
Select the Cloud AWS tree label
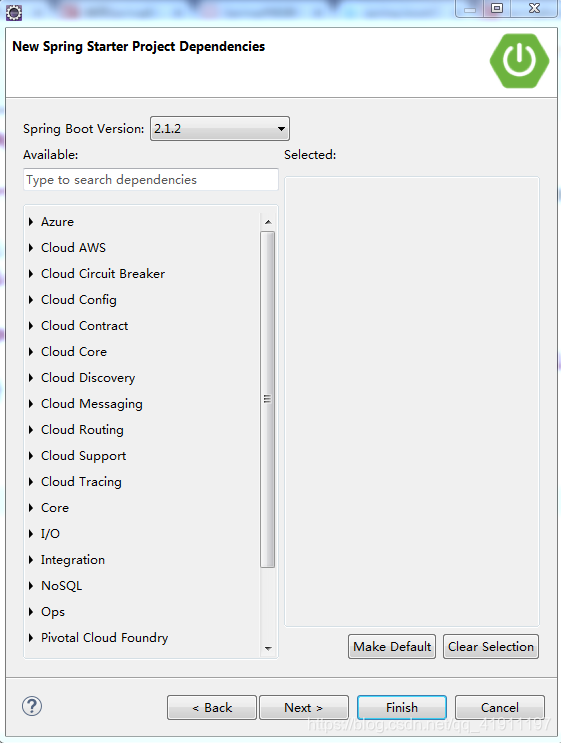(73, 248)
